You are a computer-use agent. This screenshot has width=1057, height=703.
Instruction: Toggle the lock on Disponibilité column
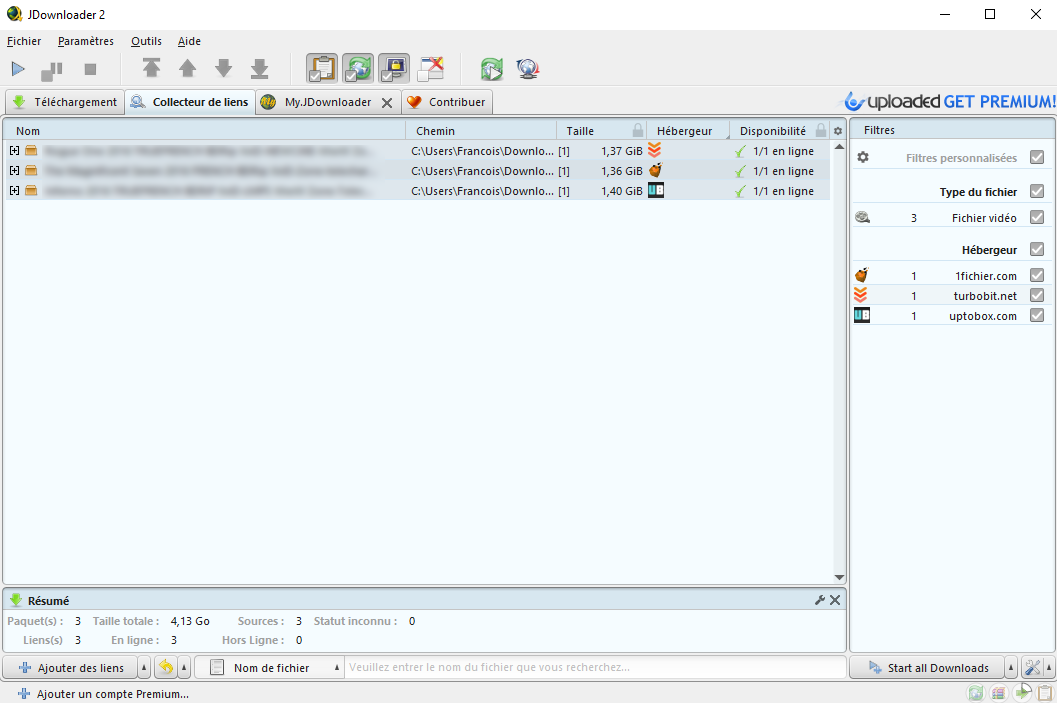click(821, 130)
